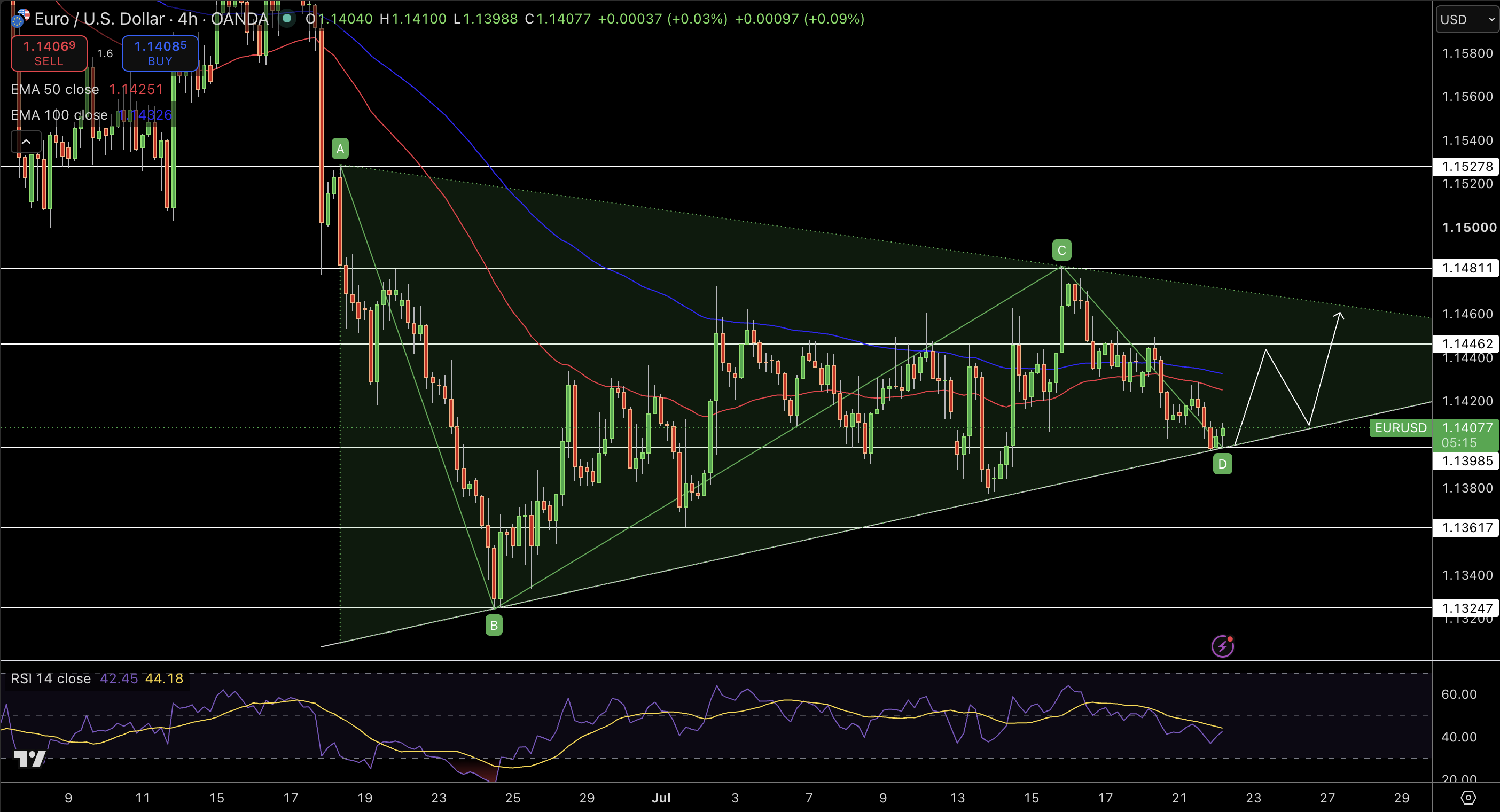Click the 1.14462 horizontal line price label

(1467, 343)
